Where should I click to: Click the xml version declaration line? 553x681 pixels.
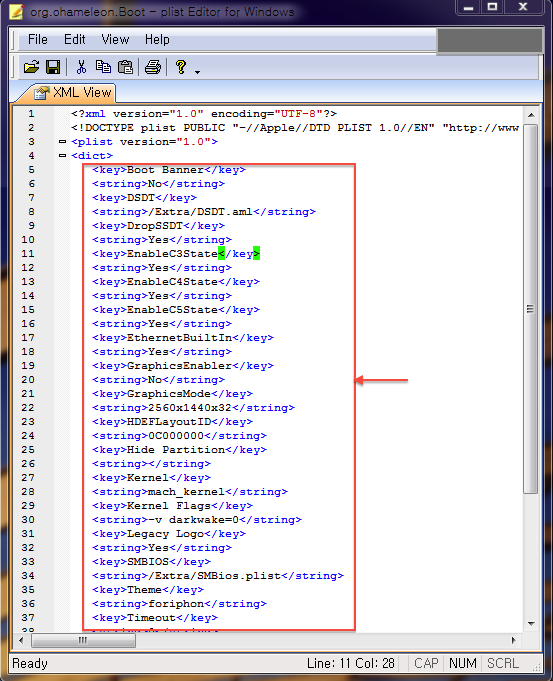click(204, 114)
